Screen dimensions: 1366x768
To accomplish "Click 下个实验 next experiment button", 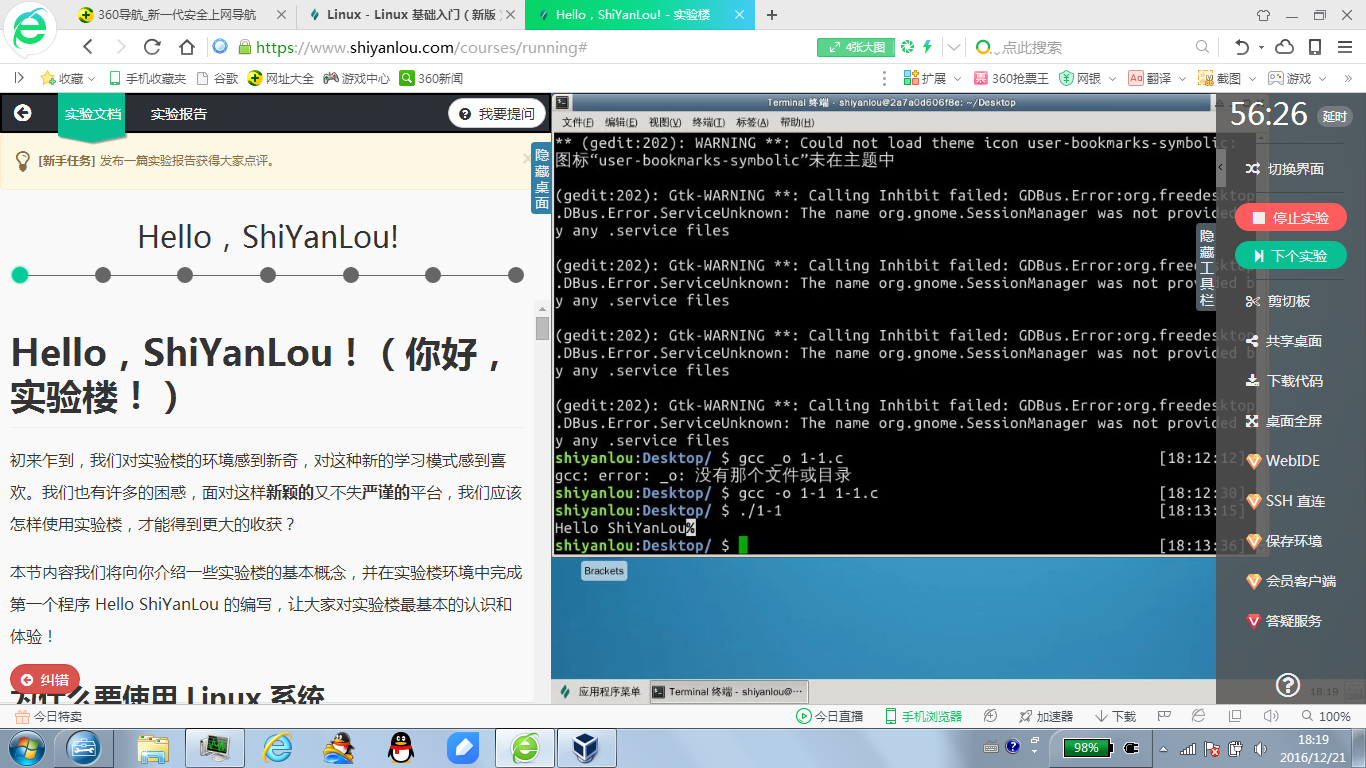I will pyautogui.click(x=1291, y=256).
